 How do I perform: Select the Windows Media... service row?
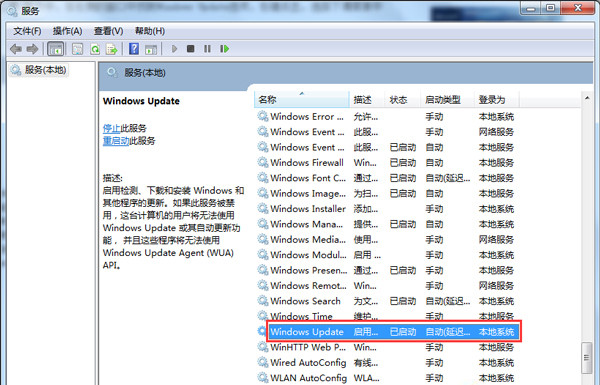coord(386,240)
